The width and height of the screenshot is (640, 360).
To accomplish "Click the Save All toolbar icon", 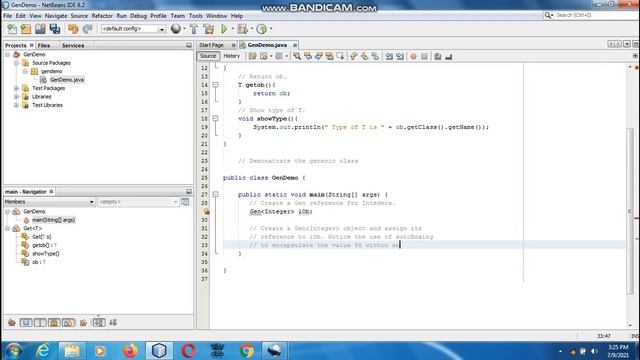I will coord(55,29).
